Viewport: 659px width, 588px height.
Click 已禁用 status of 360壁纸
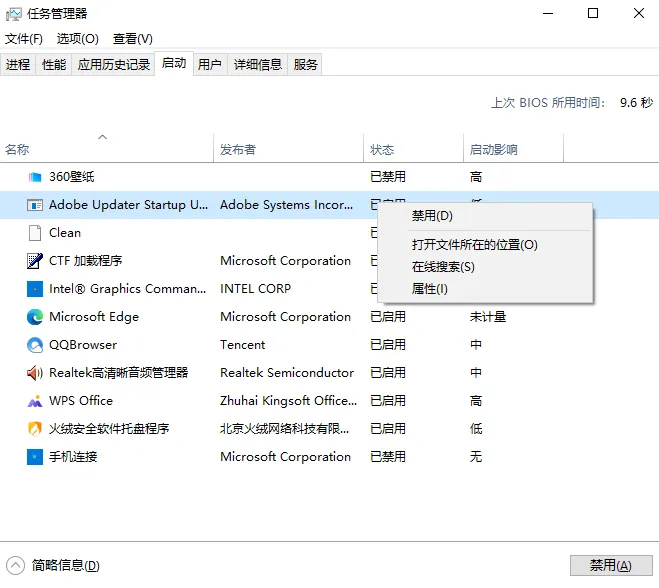[387, 177]
